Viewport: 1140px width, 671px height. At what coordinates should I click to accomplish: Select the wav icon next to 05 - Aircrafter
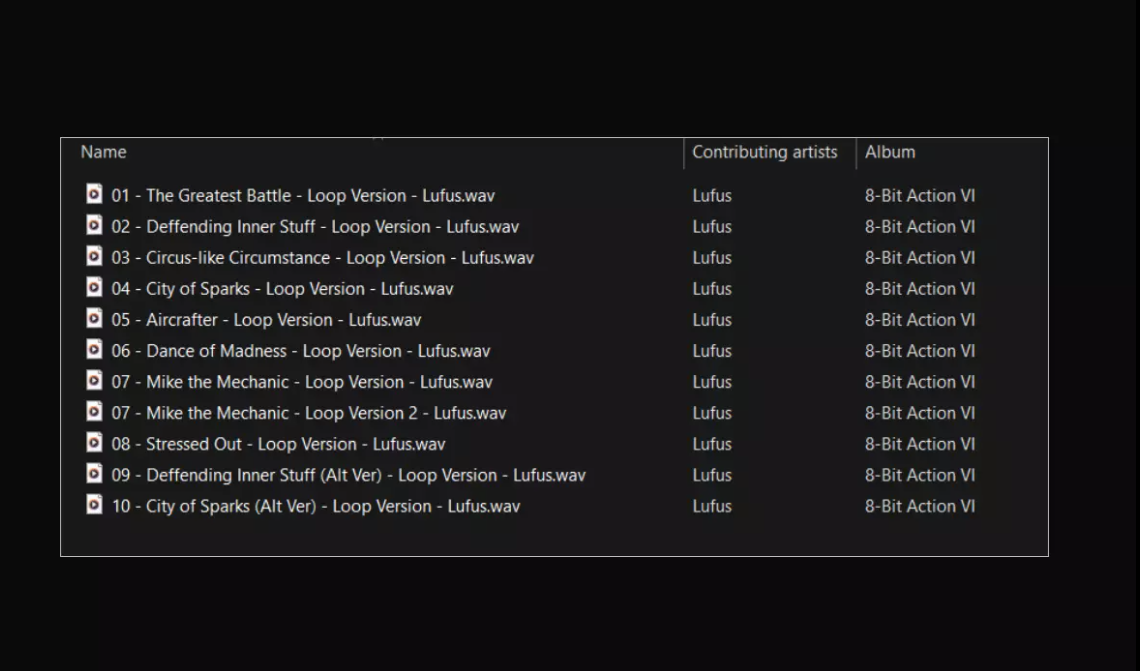pyautogui.click(x=94, y=318)
